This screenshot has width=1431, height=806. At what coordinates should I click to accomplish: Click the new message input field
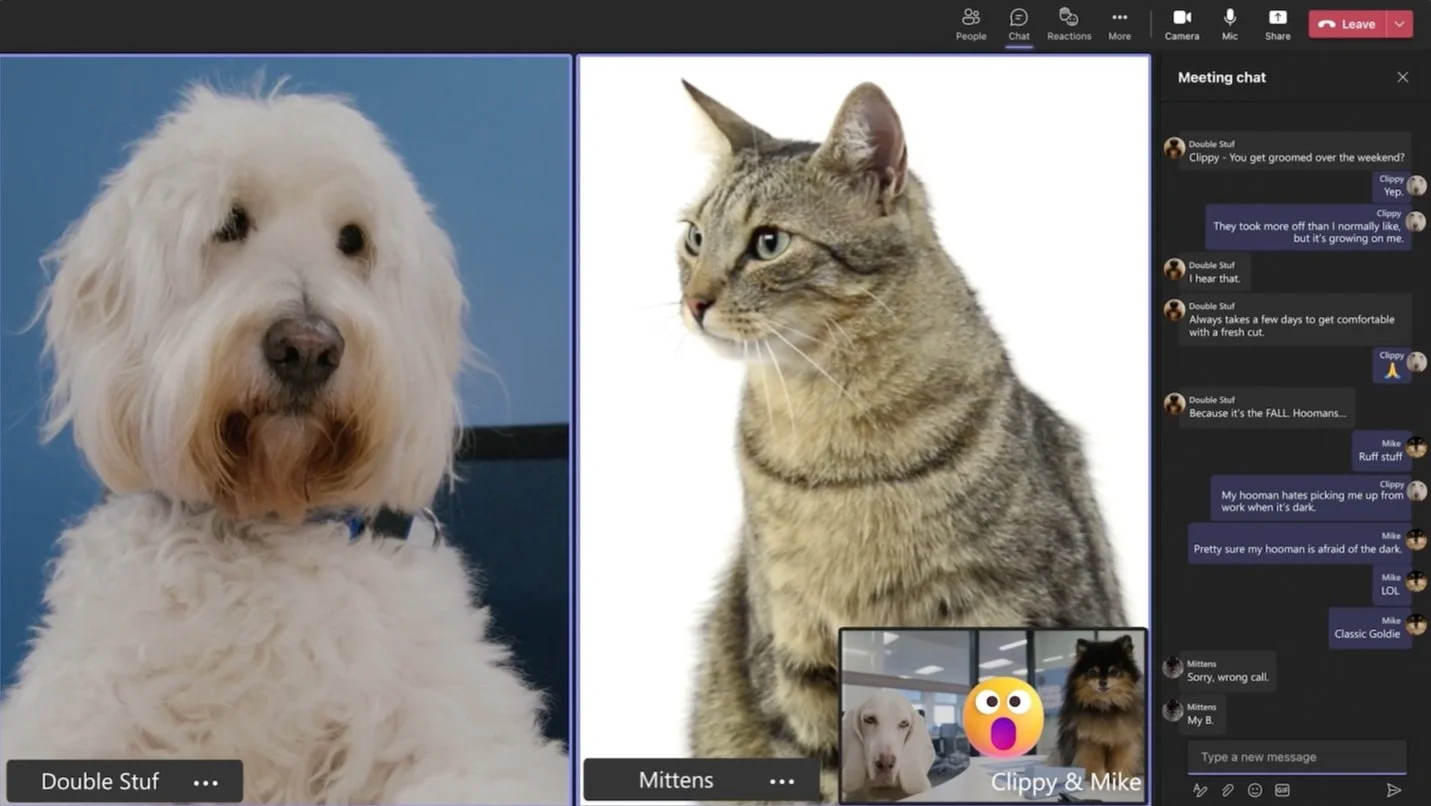click(x=1296, y=757)
